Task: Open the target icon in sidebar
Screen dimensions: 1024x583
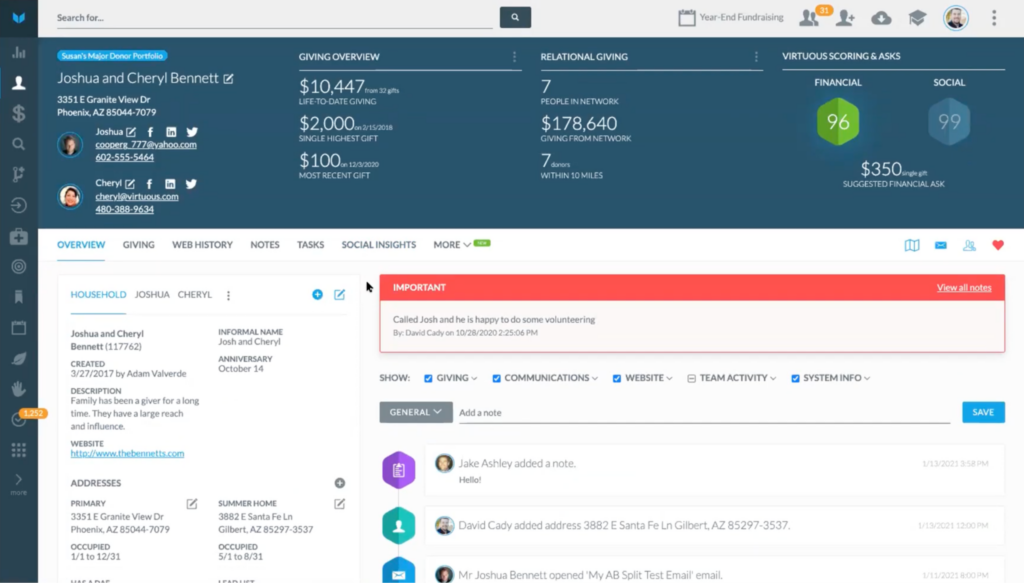Action: point(19,266)
